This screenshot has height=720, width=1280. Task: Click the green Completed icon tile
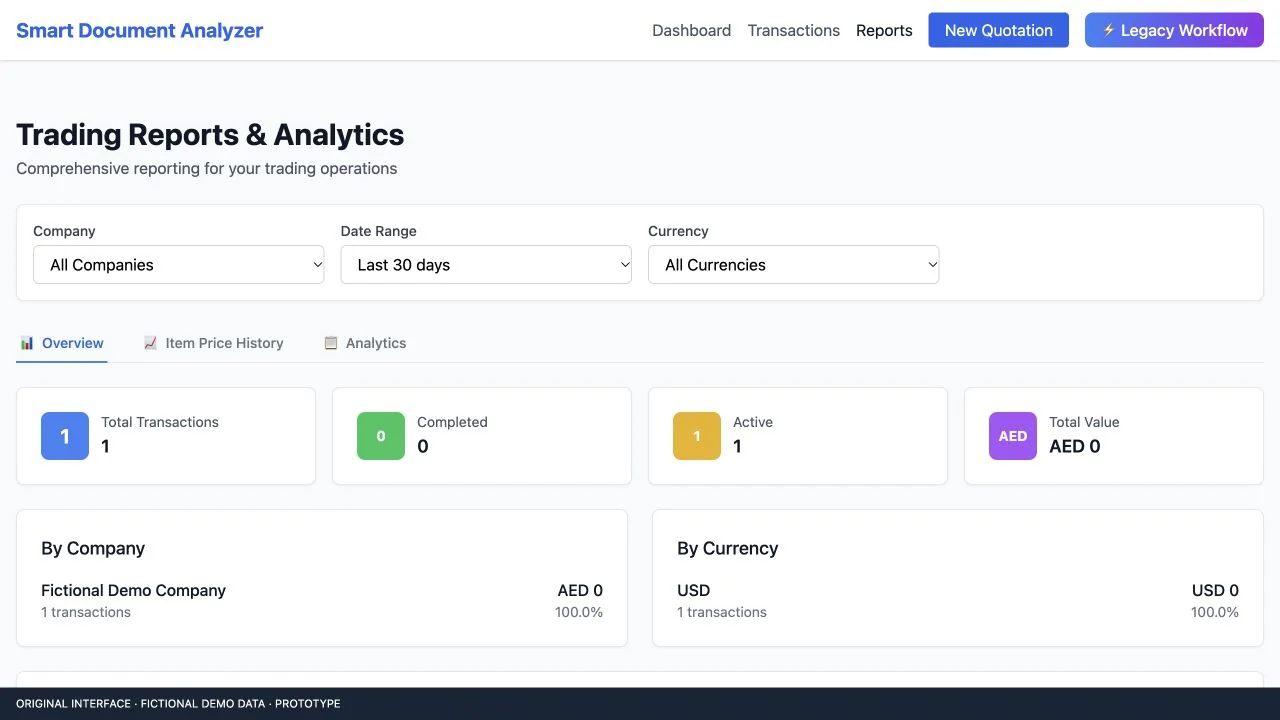click(x=381, y=436)
